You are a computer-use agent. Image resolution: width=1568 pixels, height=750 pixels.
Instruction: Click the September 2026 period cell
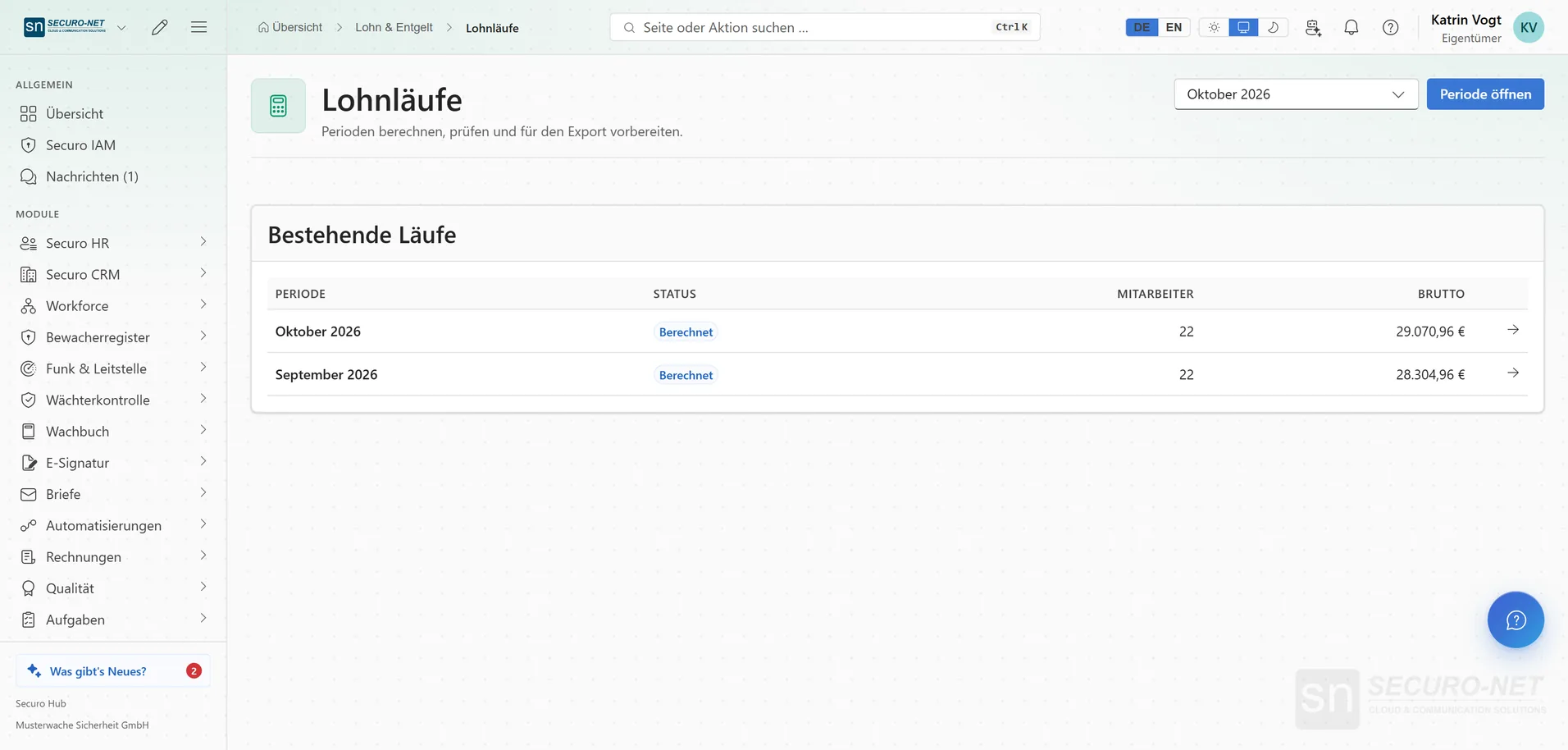pos(326,374)
